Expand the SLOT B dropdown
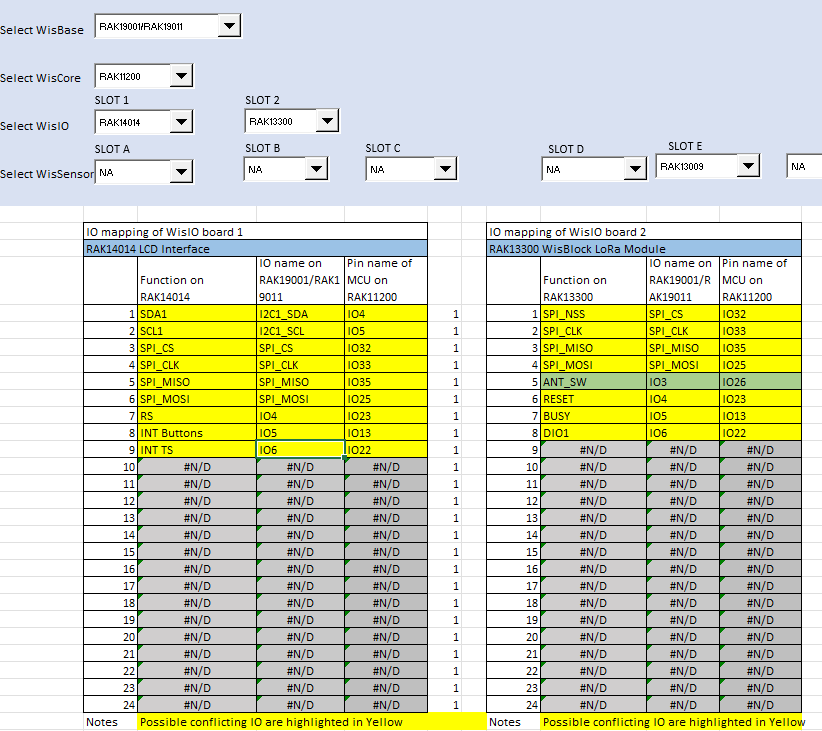The width and height of the screenshot is (822, 731). tap(317, 170)
